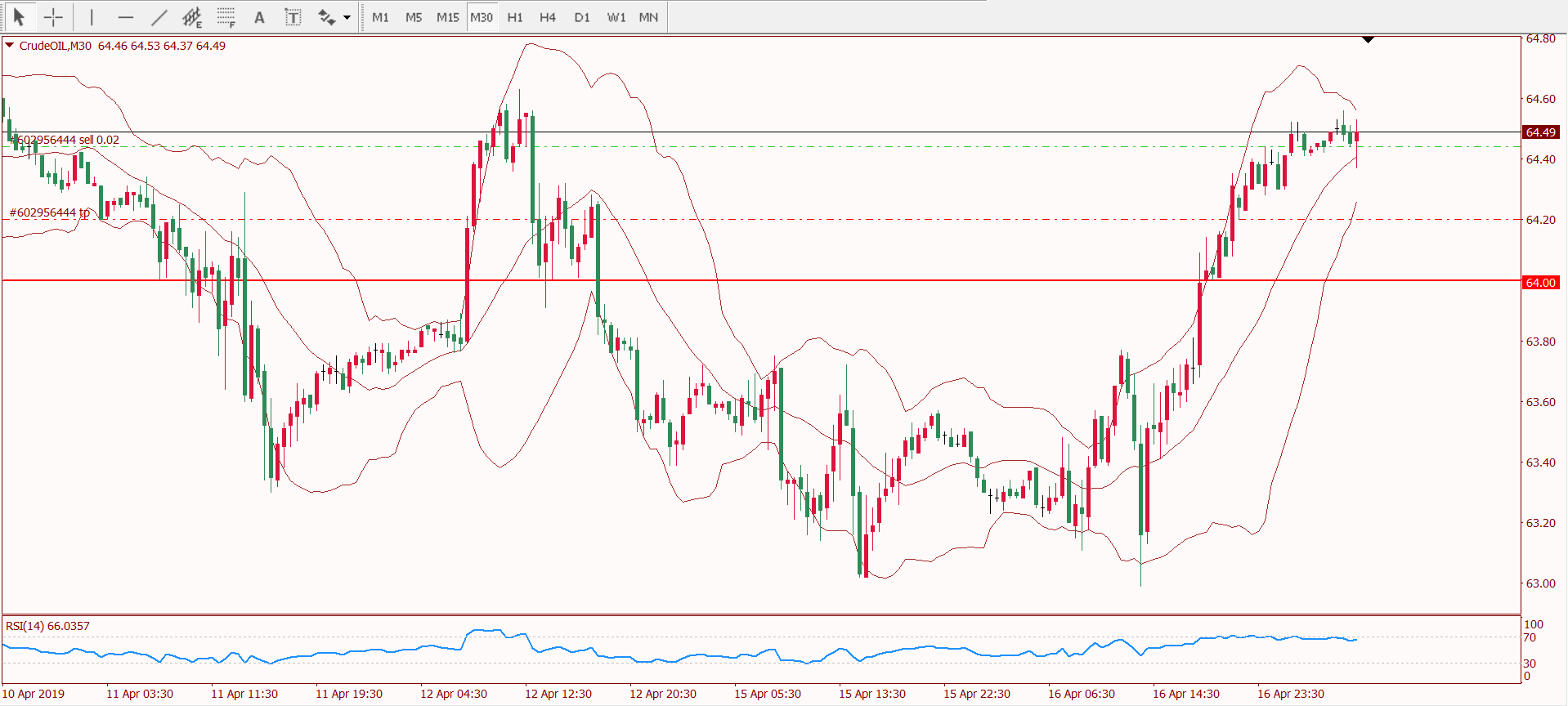Click the 64.80 price scale label

(1540, 38)
